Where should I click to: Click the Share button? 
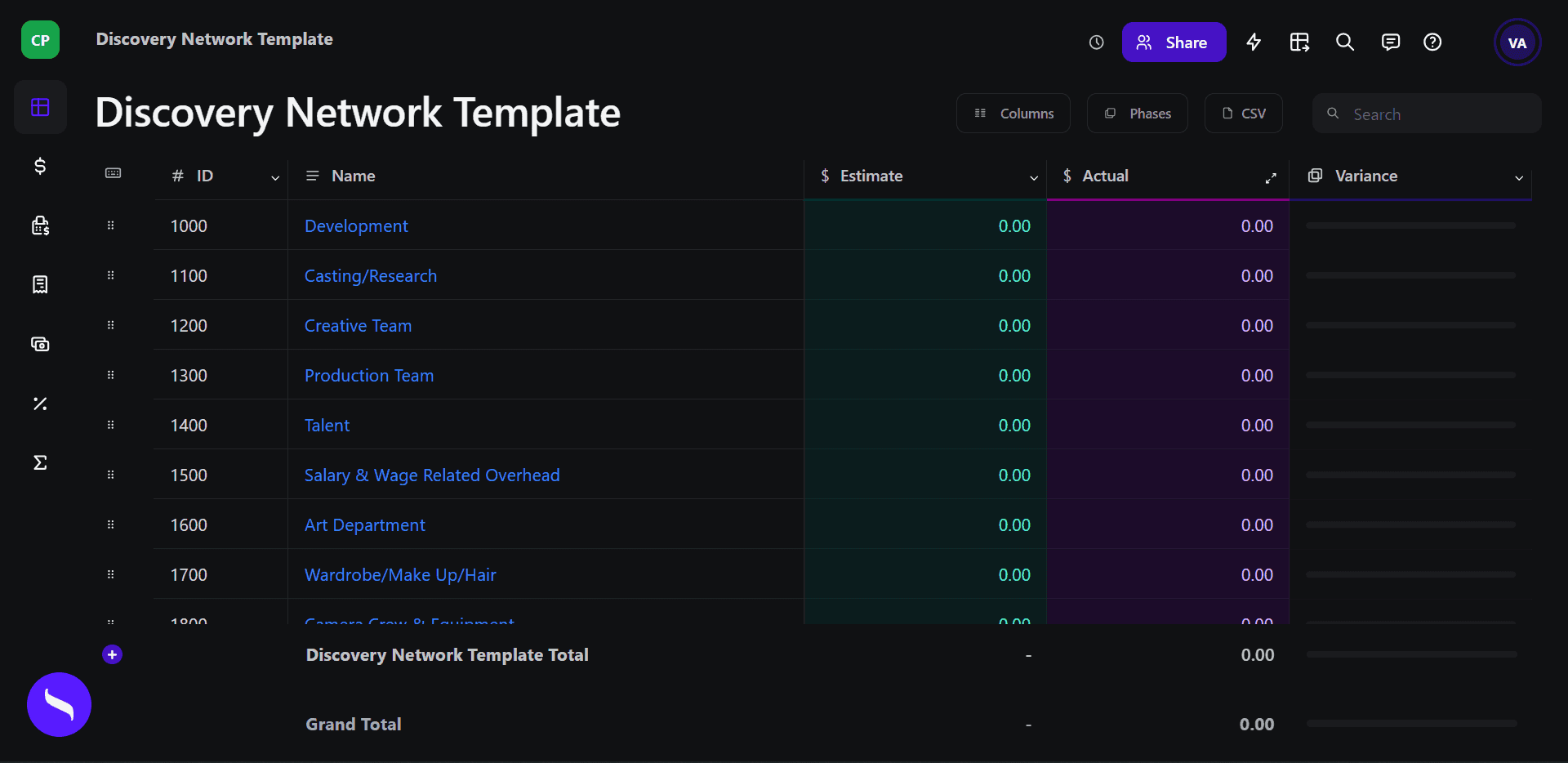[x=1174, y=42]
